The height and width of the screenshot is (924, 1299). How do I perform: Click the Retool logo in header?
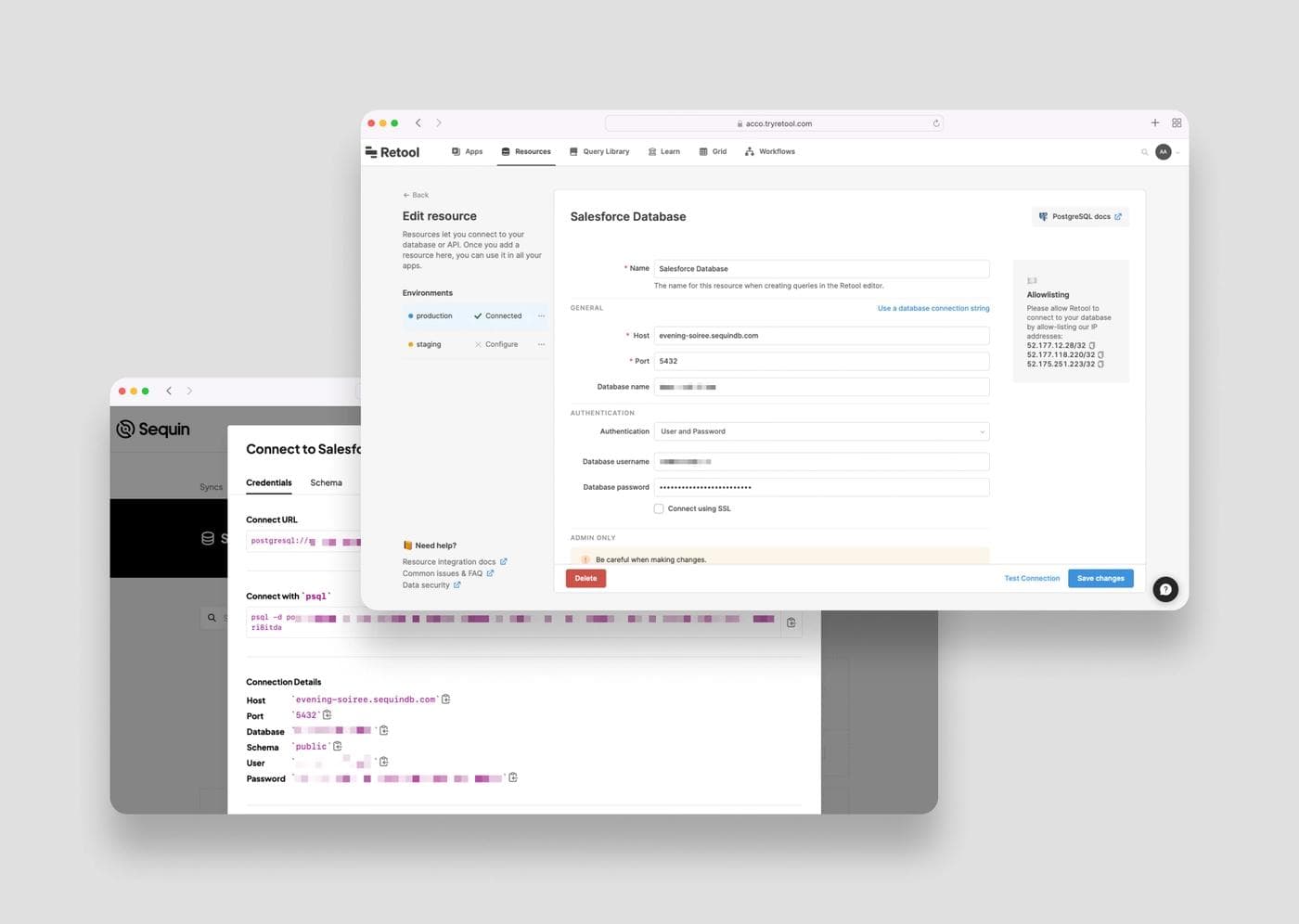392,152
